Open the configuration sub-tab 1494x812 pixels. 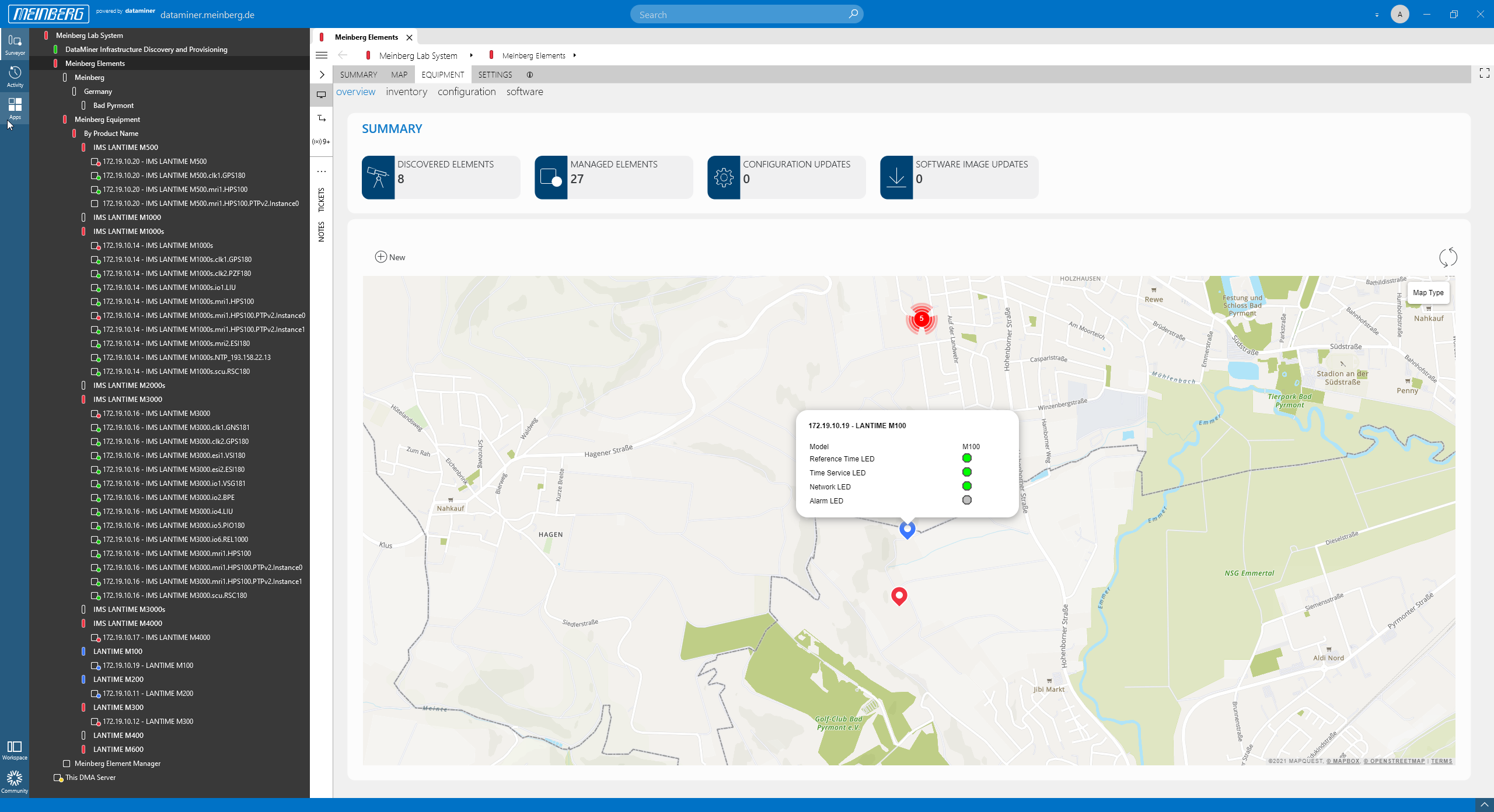466,92
